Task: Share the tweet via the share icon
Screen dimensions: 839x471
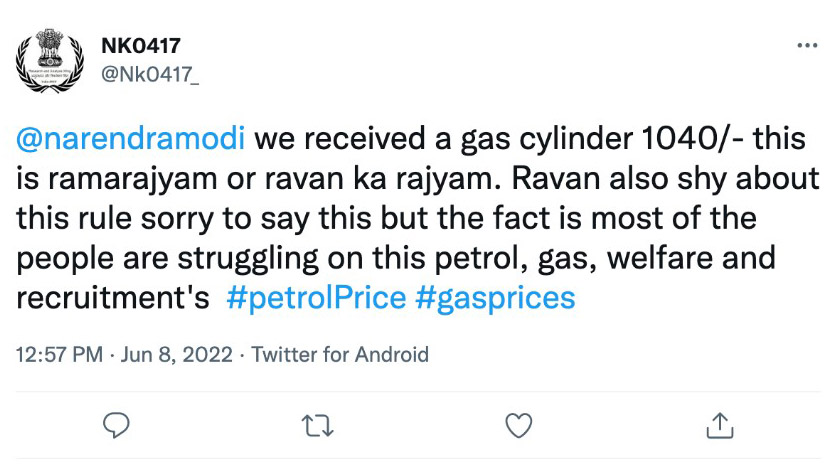Action: click(x=718, y=425)
